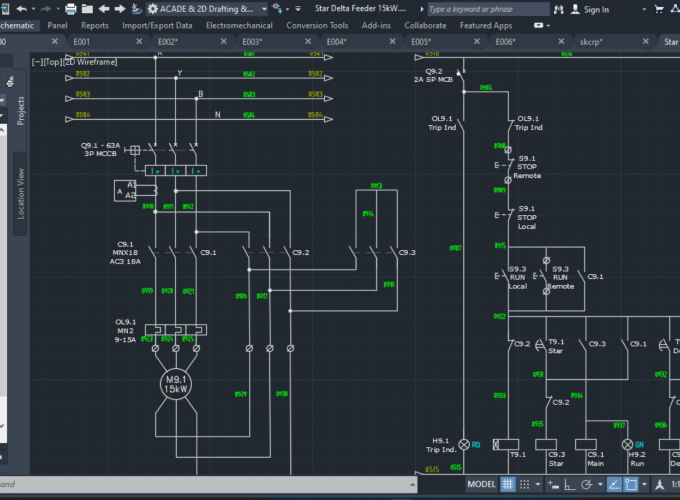Screen dimensions: 680x500
Task: Click in the command line input
Action: point(204,484)
